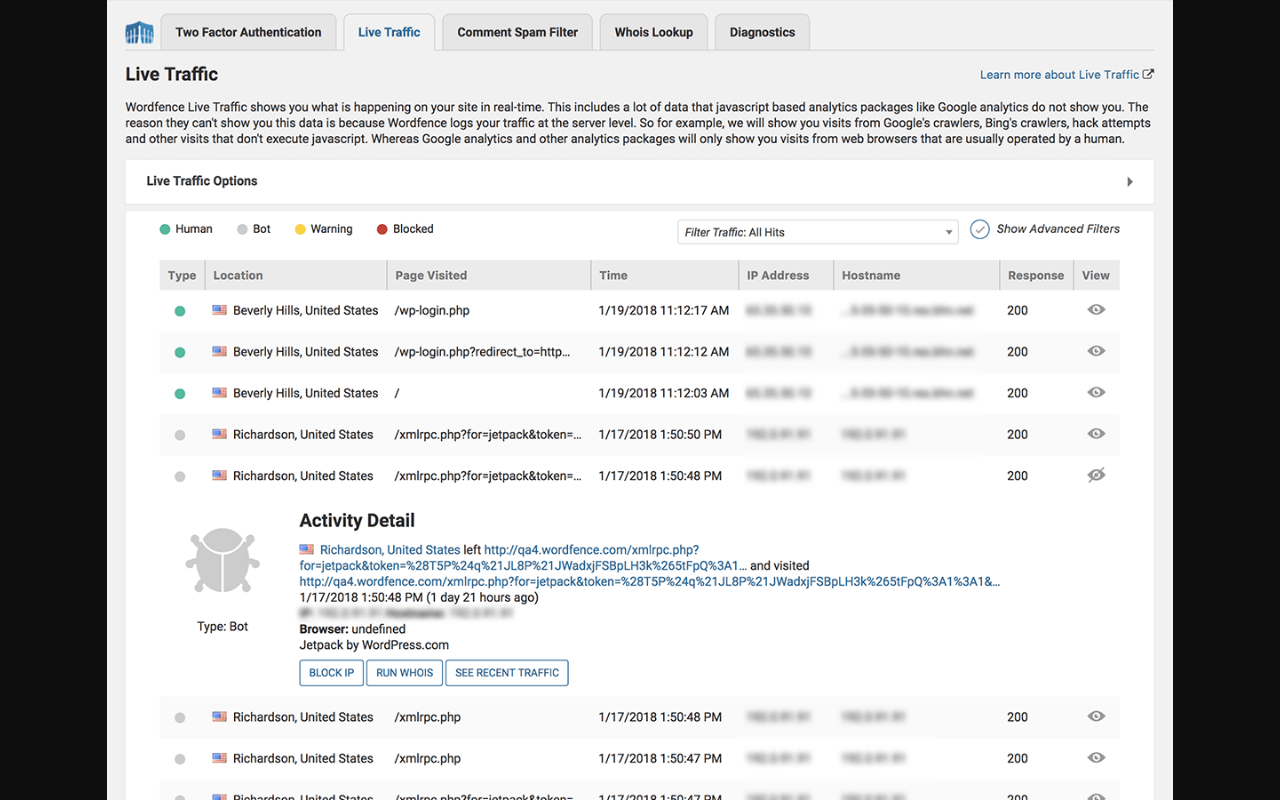Click the US flag in the 11:12:03 AM row
Image resolution: width=1280 pixels, height=800 pixels.
[x=220, y=393]
